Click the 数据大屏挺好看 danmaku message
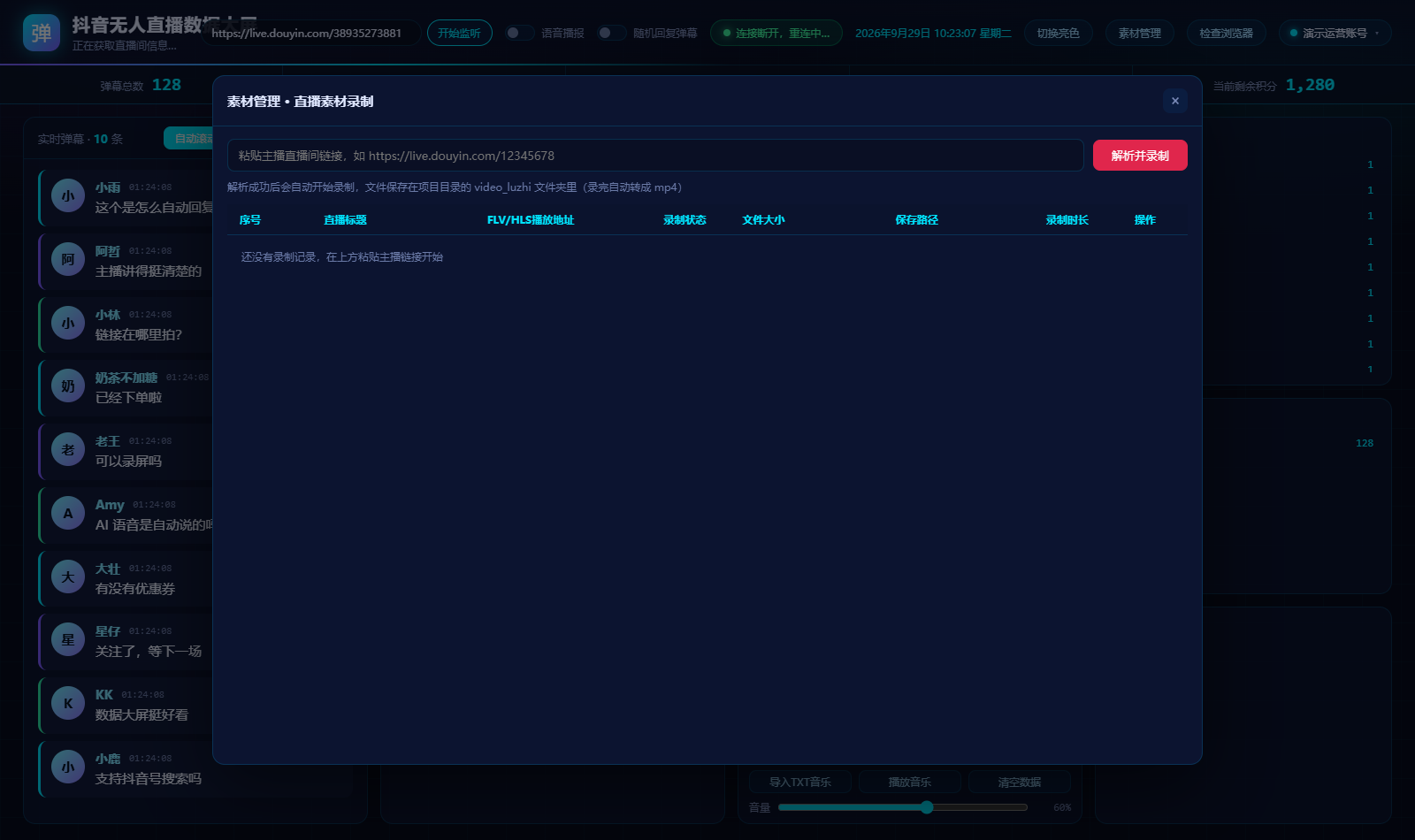This screenshot has width=1415, height=840. (141, 715)
